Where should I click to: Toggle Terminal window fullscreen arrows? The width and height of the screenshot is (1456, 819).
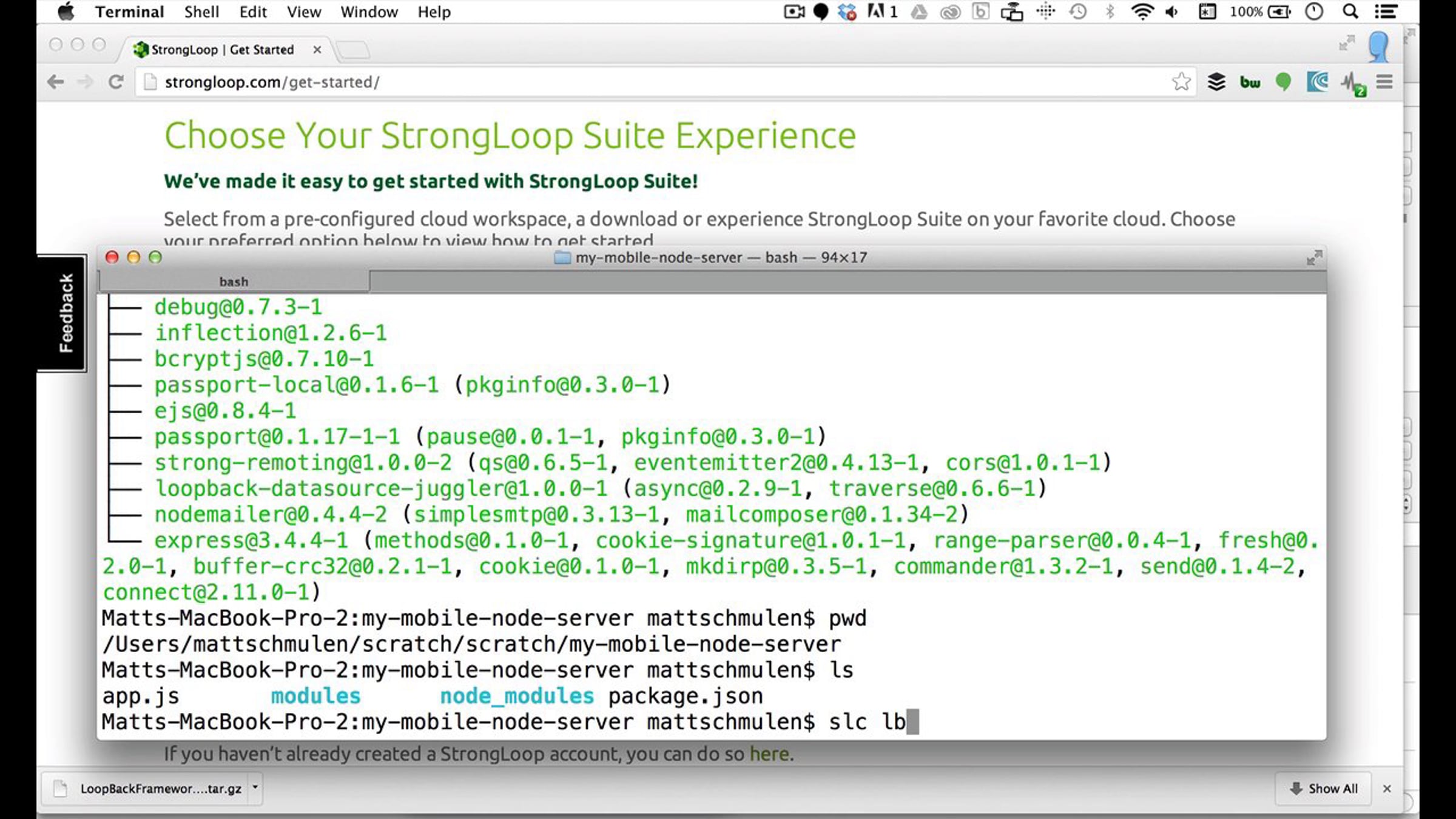[x=1314, y=258]
